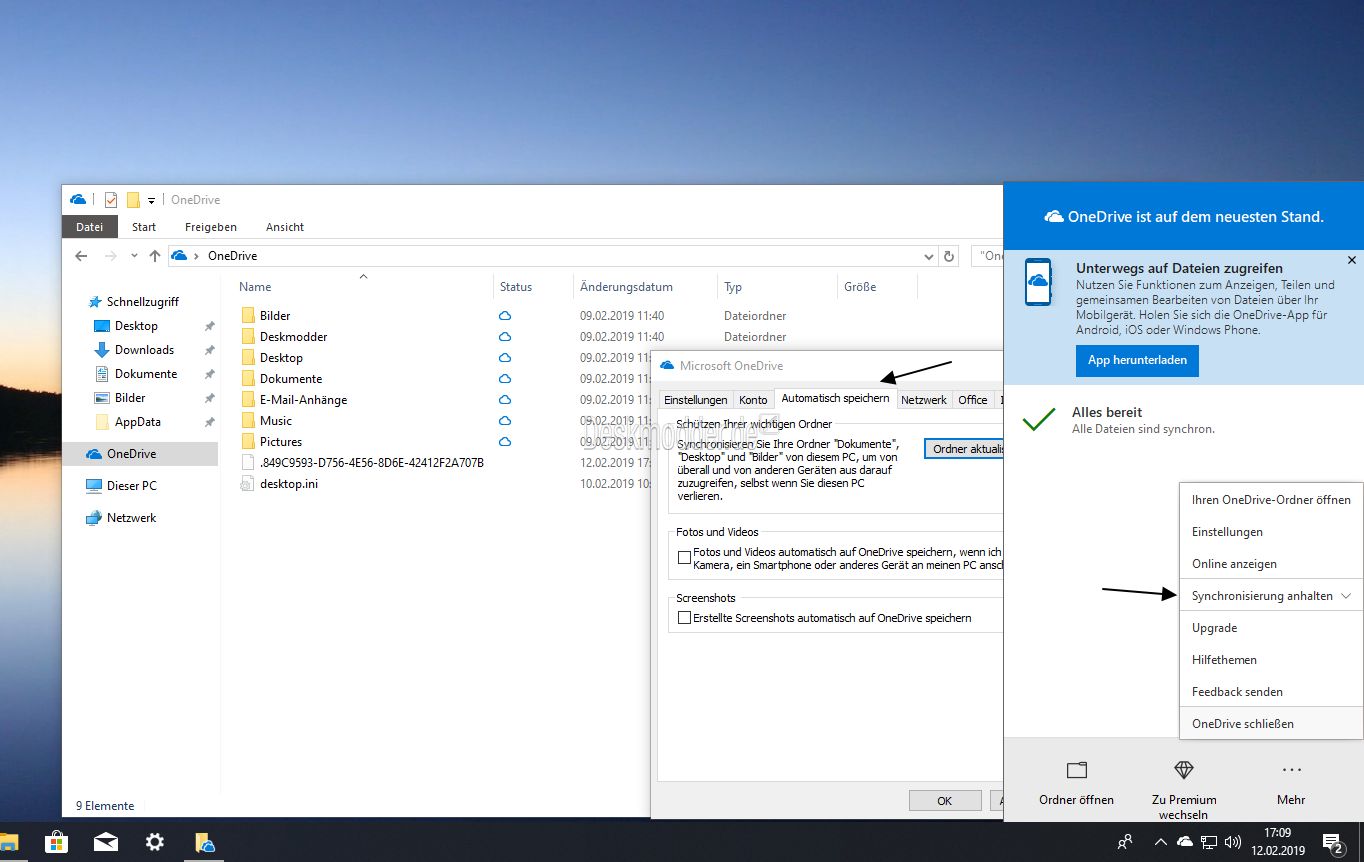The height and width of the screenshot is (862, 1364).
Task: Click App herunterladen button
Action: pos(1137,360)
